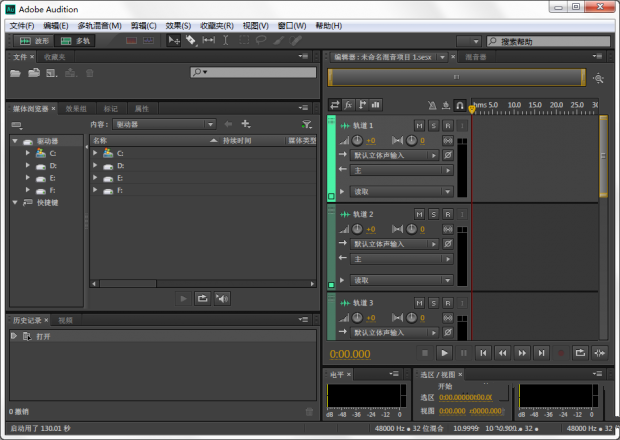Click the playhead marker on timeline ruler
This screenshot has height=440, width=620.
[x=471, y=109]
